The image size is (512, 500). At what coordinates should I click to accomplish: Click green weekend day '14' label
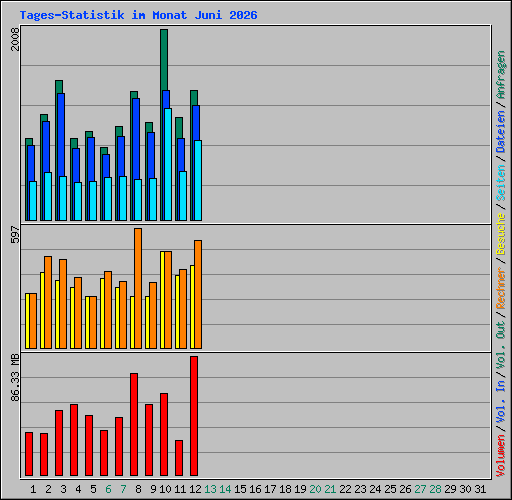(x=225, y=489)
